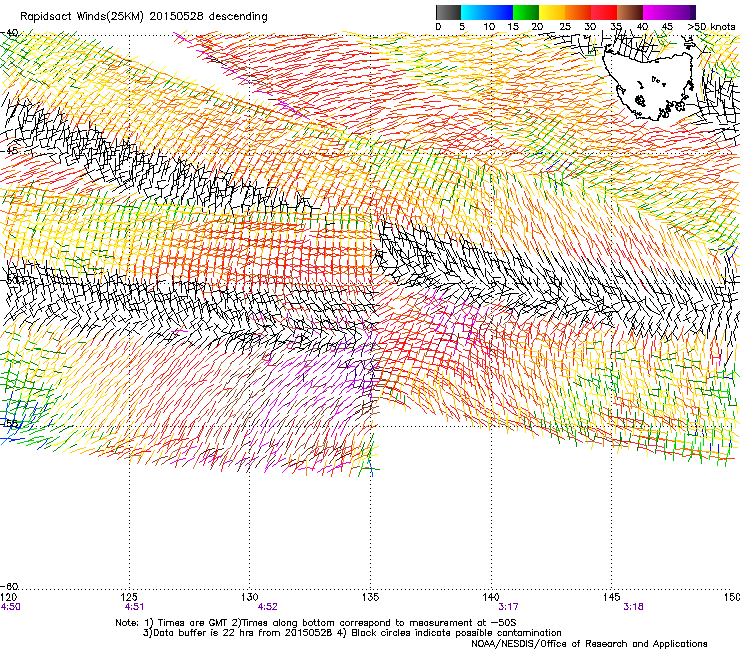The height and width of the screenshot is (650, 740).
Task: Click the time stamp 4:51
Action: (135, 607)
